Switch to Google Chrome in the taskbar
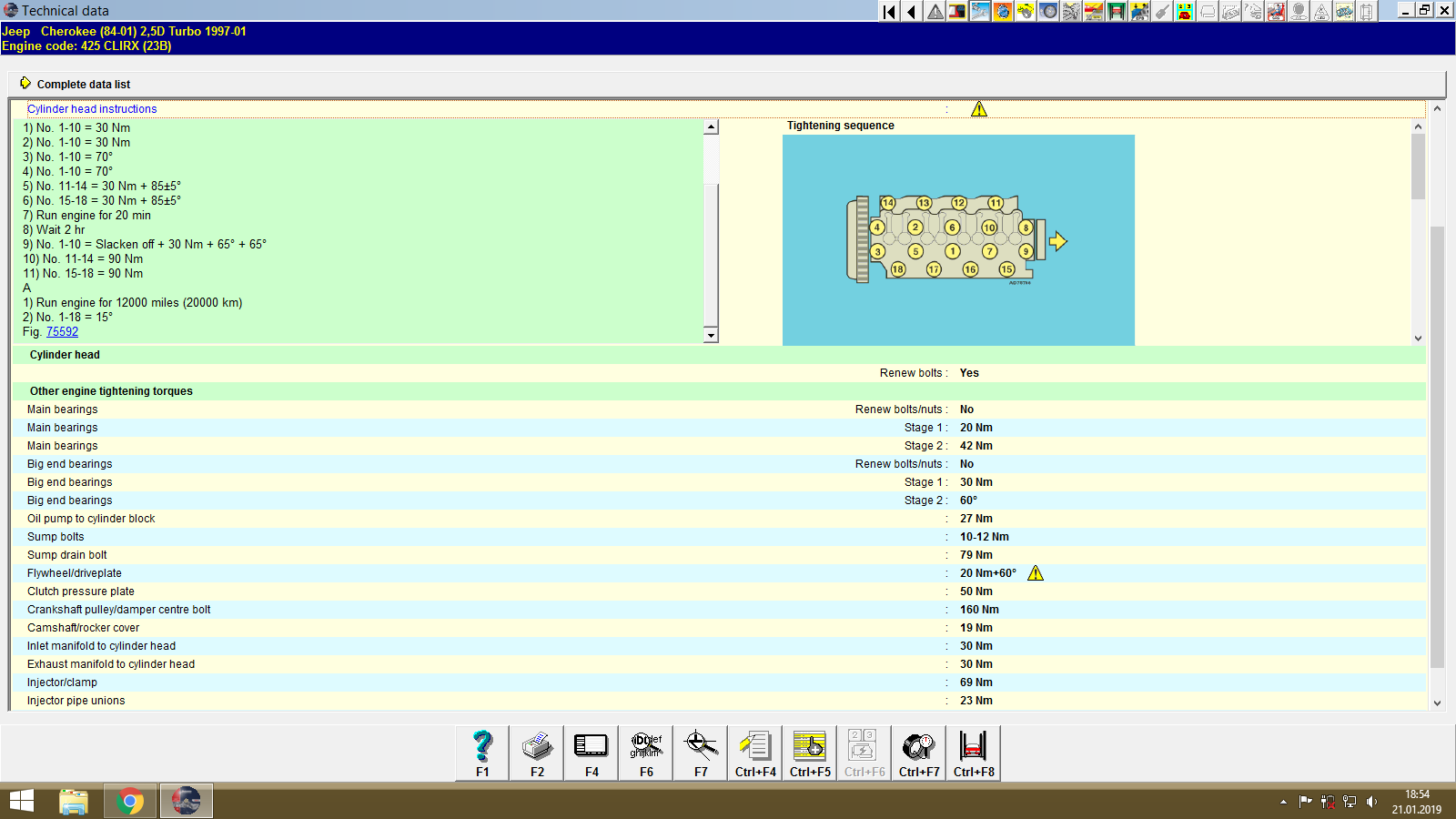 click(x=129, y=801)
